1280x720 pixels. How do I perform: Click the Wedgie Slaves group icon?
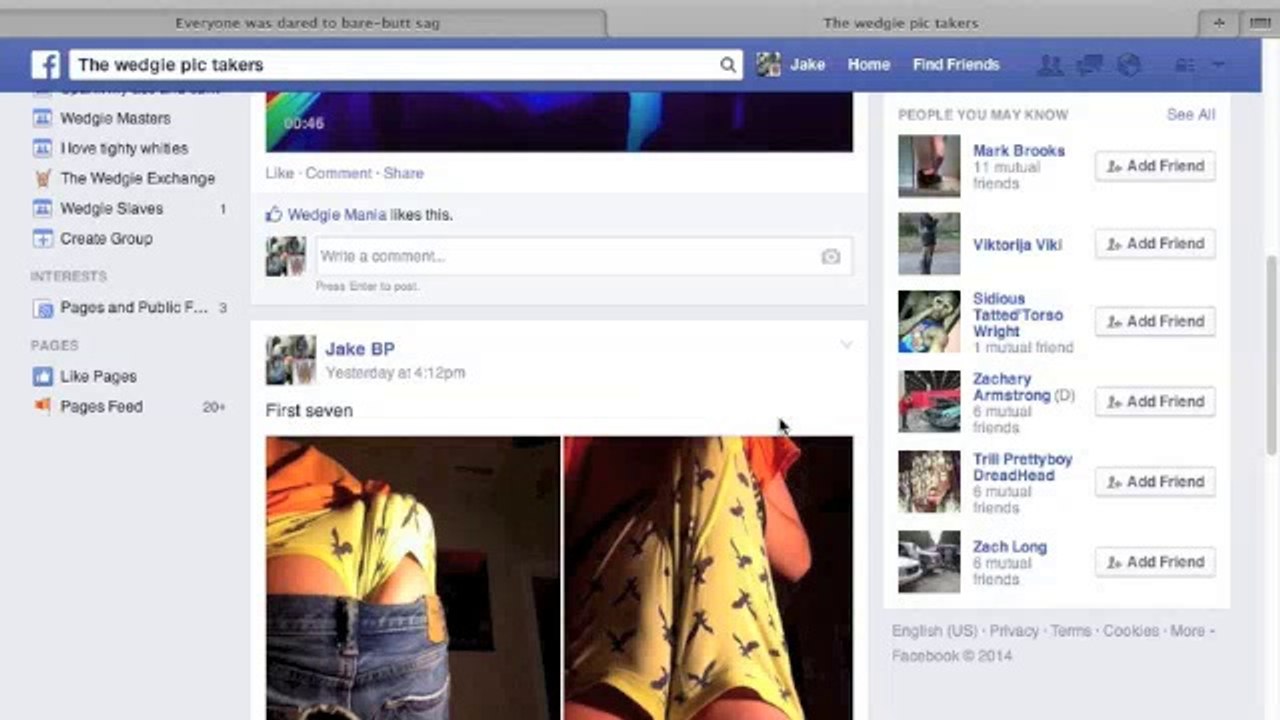tap(42, 208)
